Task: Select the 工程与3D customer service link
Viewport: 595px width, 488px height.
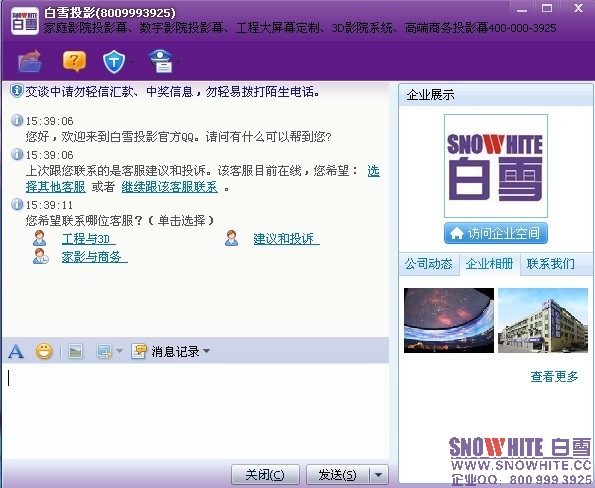Action: (x=88, y=239)
